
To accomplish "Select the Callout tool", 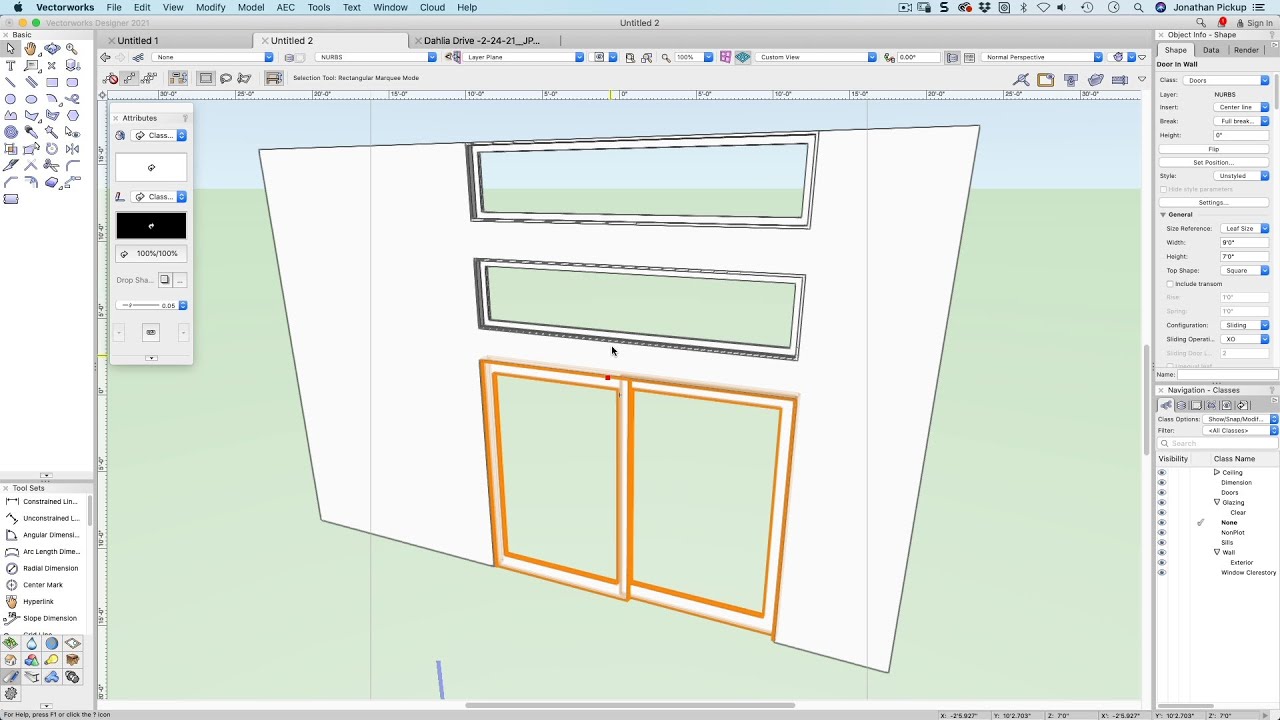I will [31, 65].
